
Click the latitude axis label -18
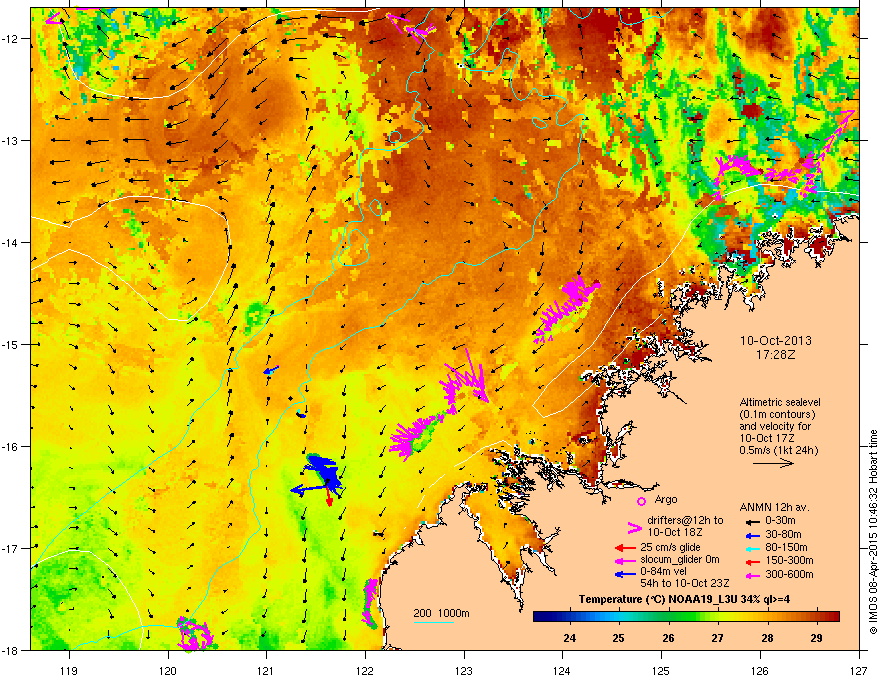(x=10, y=650)
